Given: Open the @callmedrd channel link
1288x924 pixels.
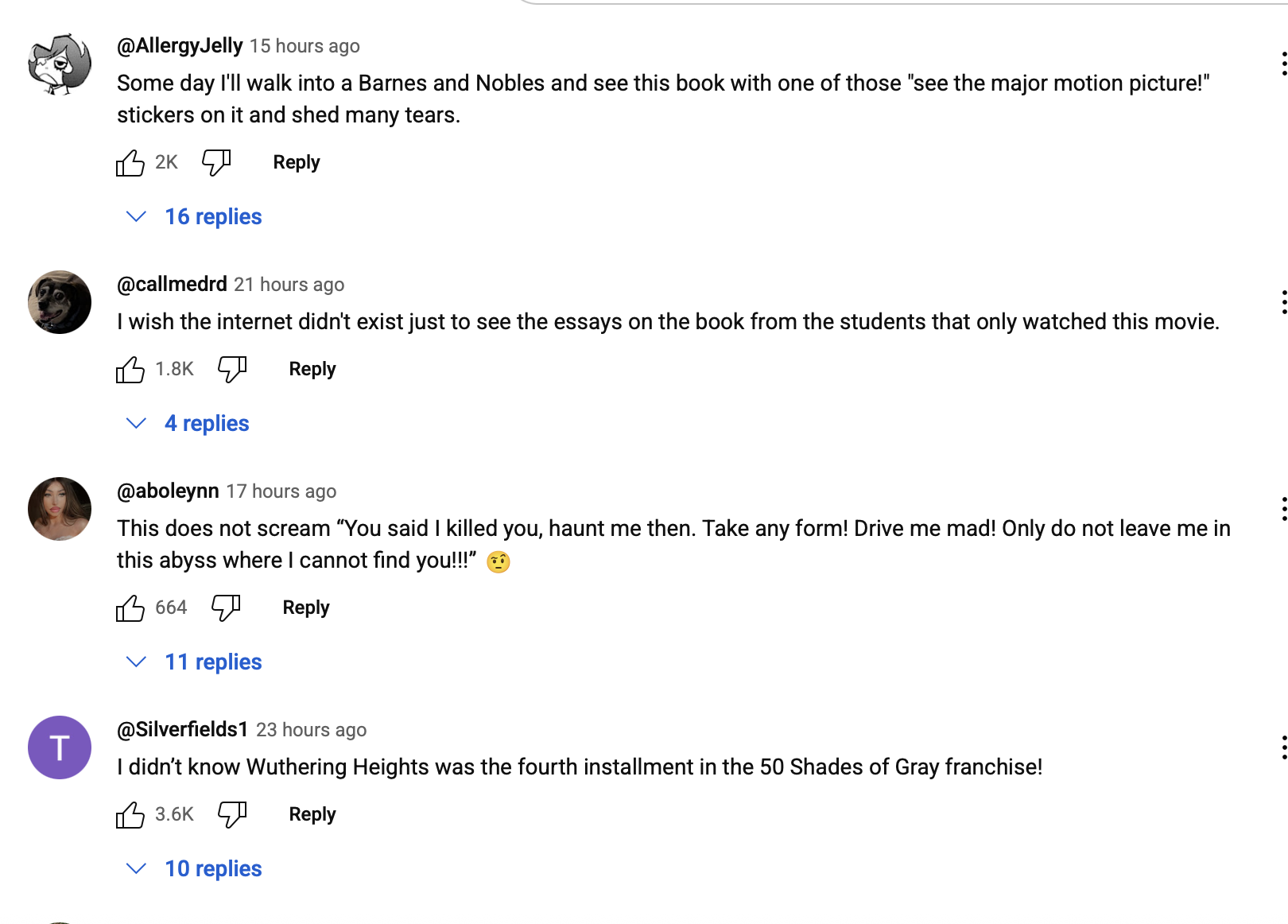Looking at the screenshot, I should (x=172, y=285).
